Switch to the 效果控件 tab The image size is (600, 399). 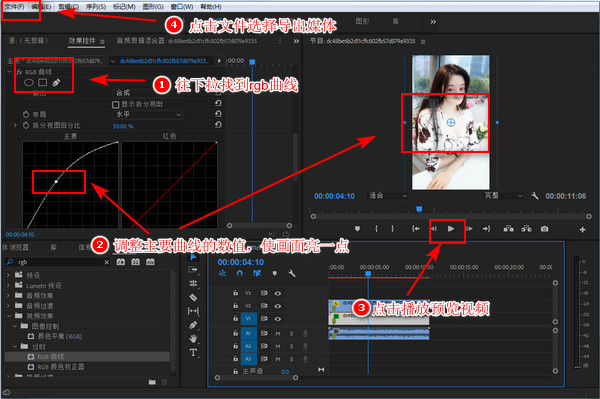pos(82,41)
